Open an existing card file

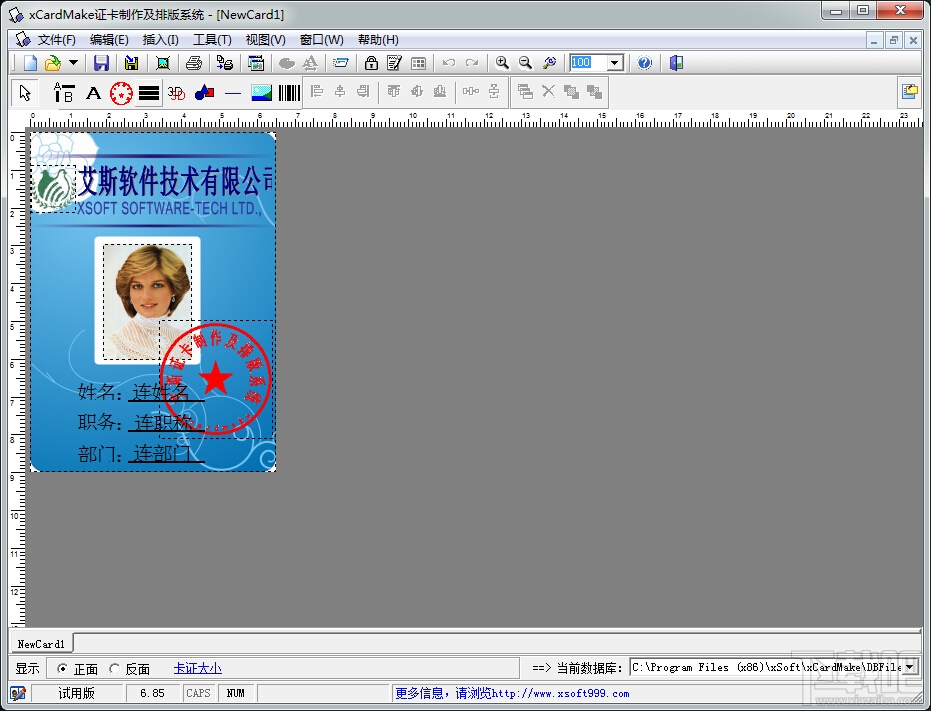(x=53, y=63)
